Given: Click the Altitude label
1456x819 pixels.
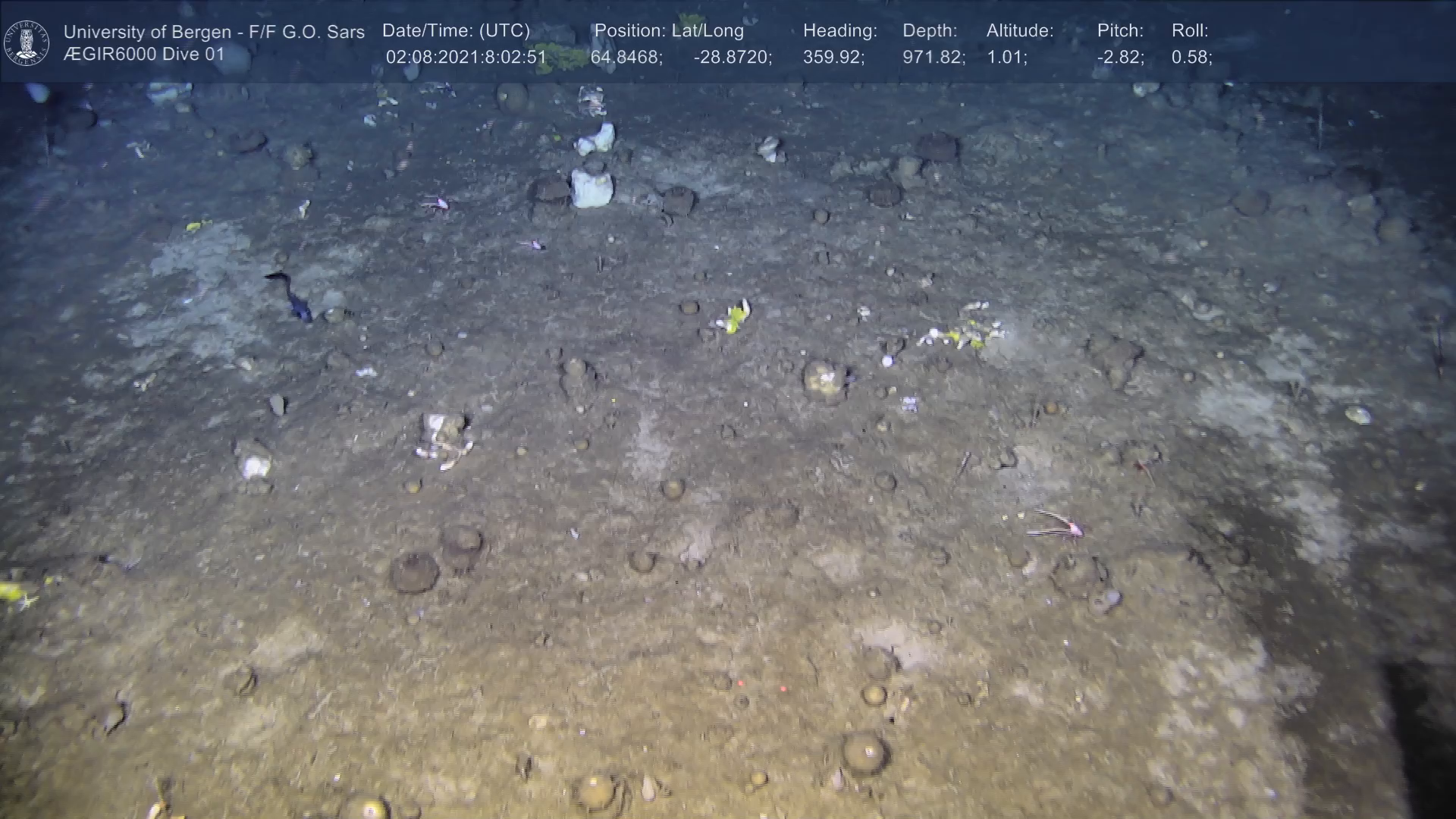Looking at the screenshot, I should point(1019,31).
